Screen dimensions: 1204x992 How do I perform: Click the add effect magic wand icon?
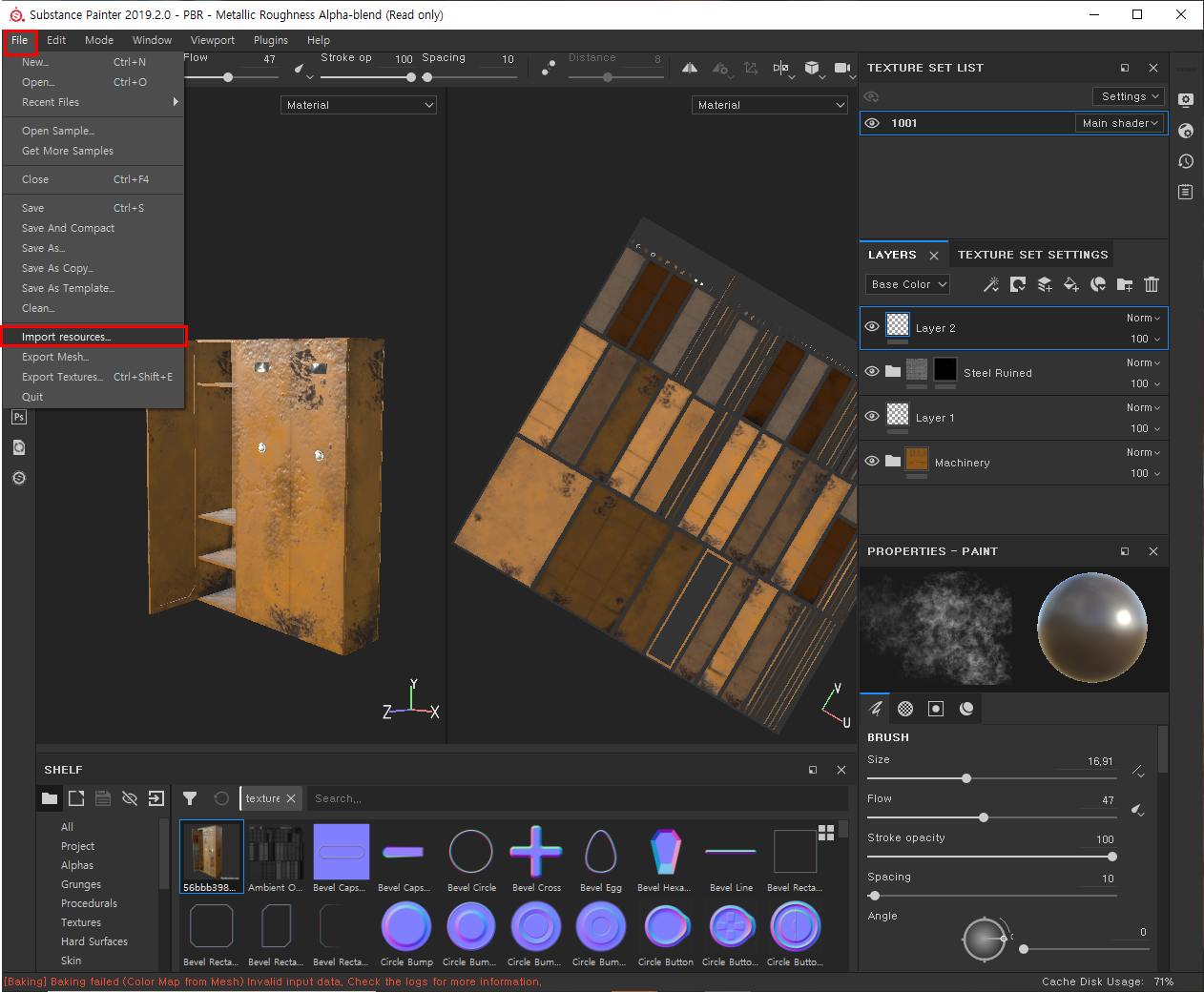(991, 284)
